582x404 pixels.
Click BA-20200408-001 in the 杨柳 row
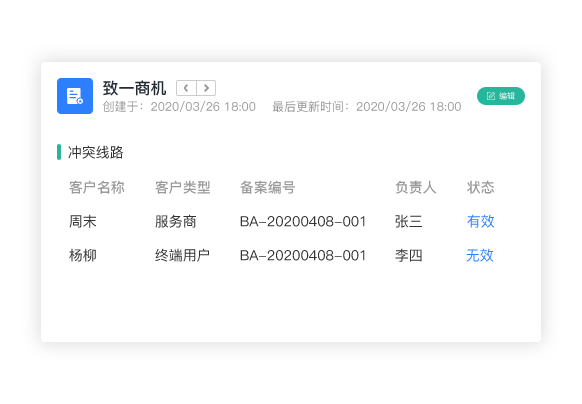coord(303,255)
